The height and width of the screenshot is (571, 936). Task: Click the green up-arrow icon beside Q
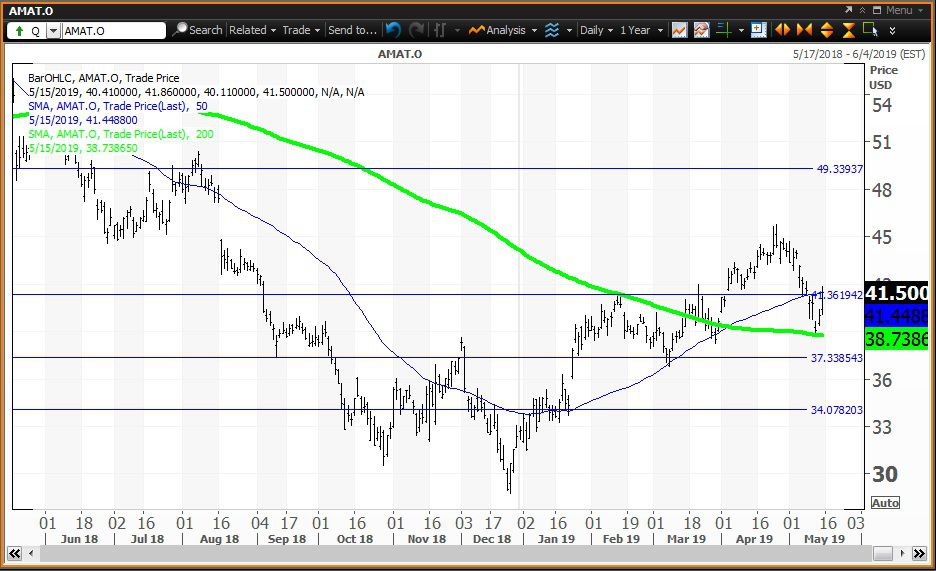pos(19,30)
